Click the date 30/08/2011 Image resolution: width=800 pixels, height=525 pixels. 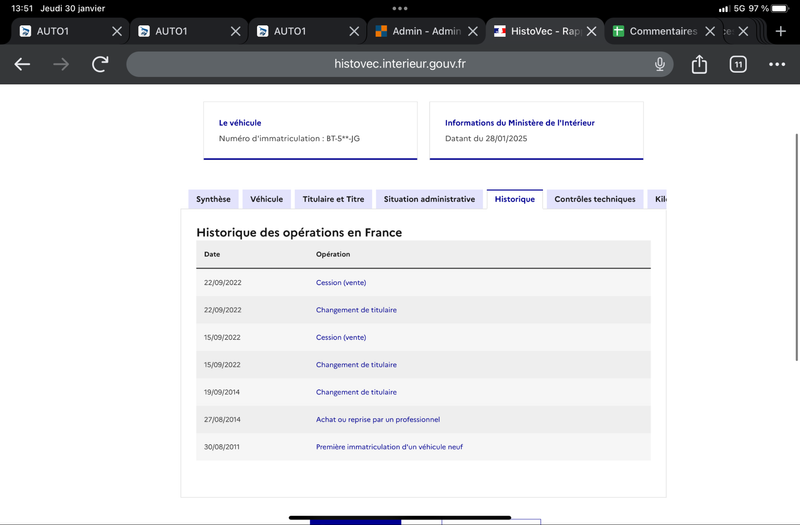pyautogui.click(x=221, y=447)
